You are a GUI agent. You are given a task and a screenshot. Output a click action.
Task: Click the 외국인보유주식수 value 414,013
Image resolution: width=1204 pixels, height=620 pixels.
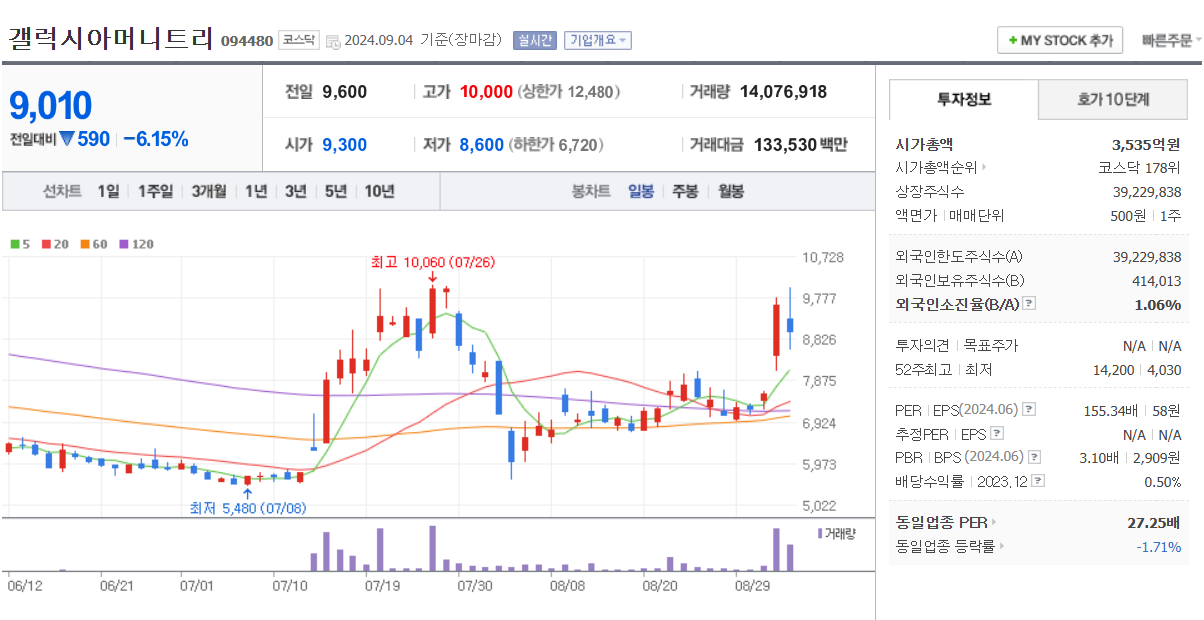pyautogui.click(x=1155, y=281)
